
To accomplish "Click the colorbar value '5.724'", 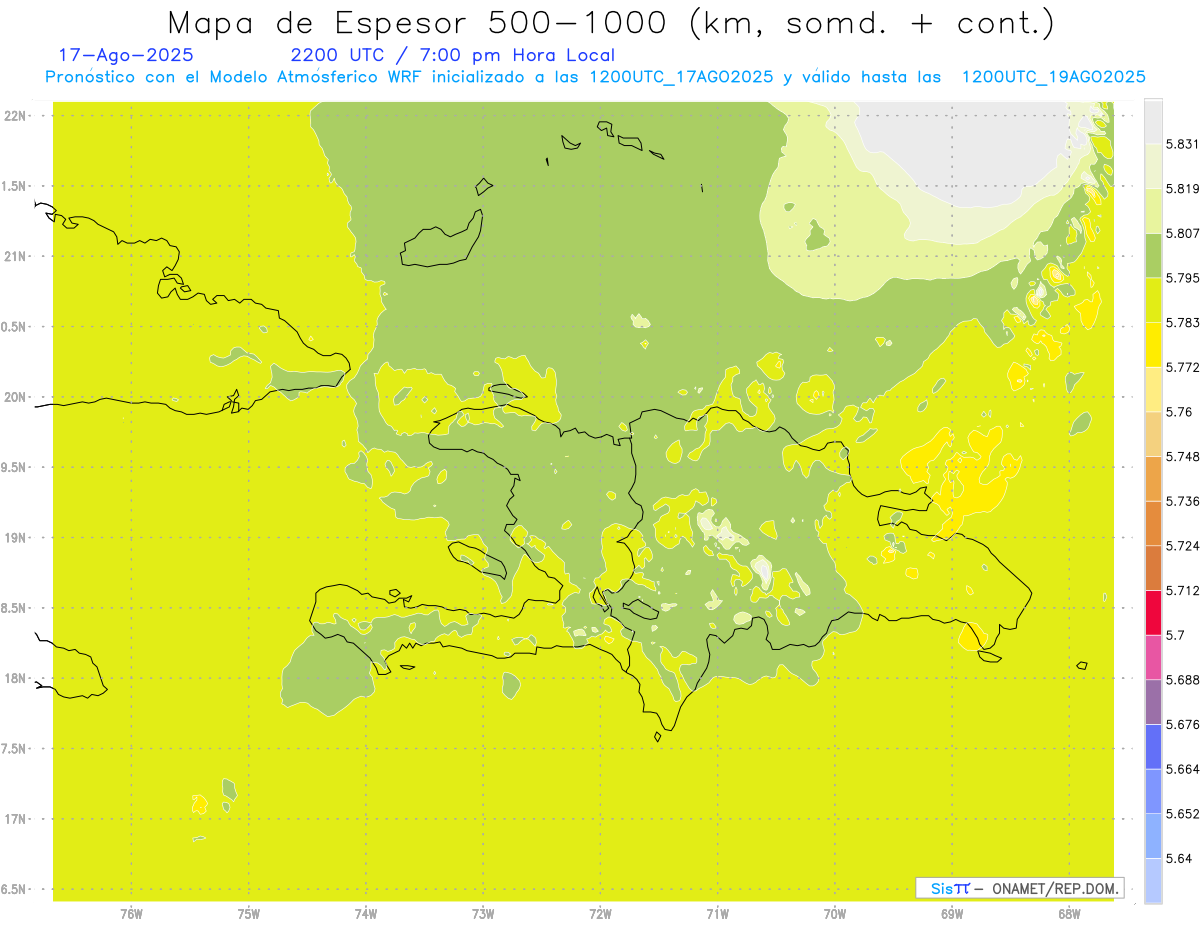I will point(1182,546).
